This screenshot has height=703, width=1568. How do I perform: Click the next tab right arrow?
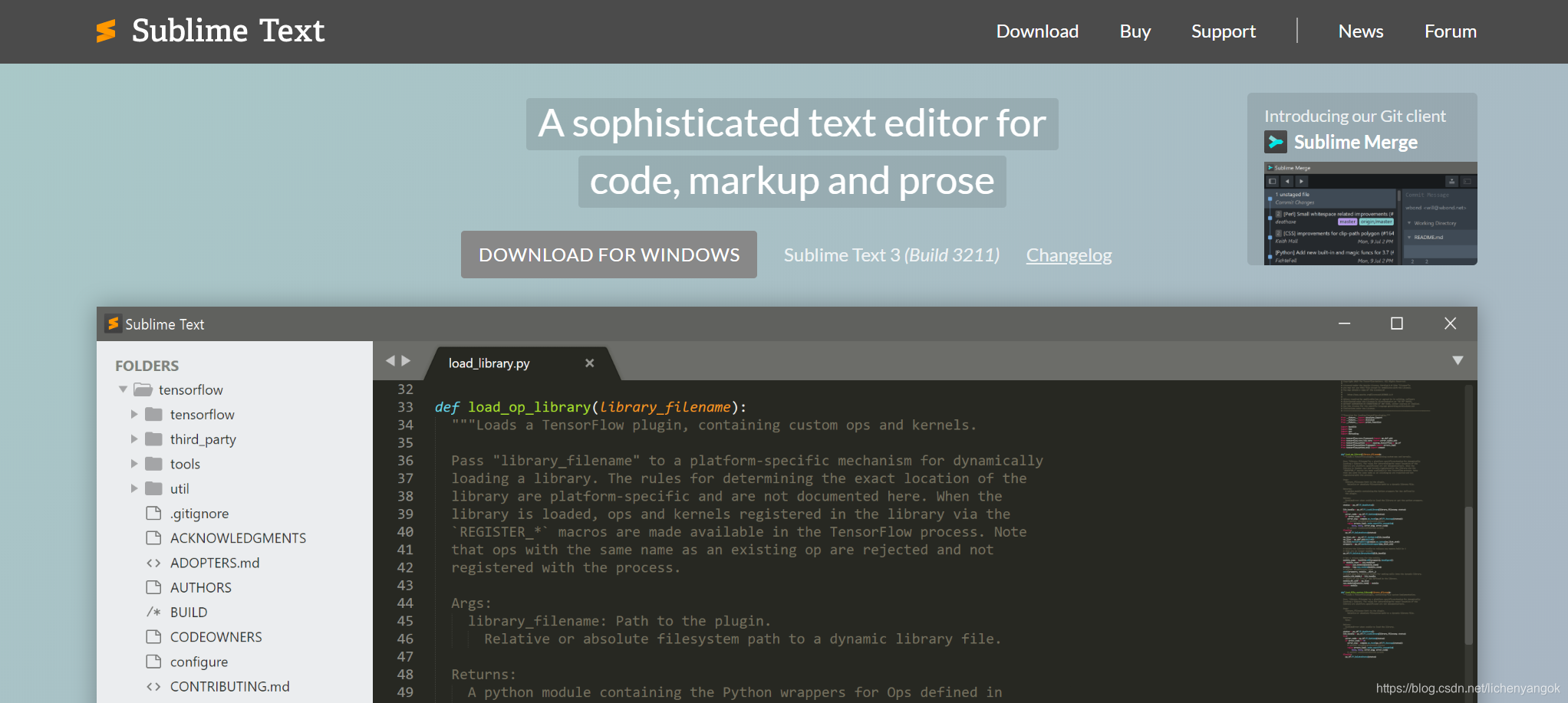(x=407, y=360)
